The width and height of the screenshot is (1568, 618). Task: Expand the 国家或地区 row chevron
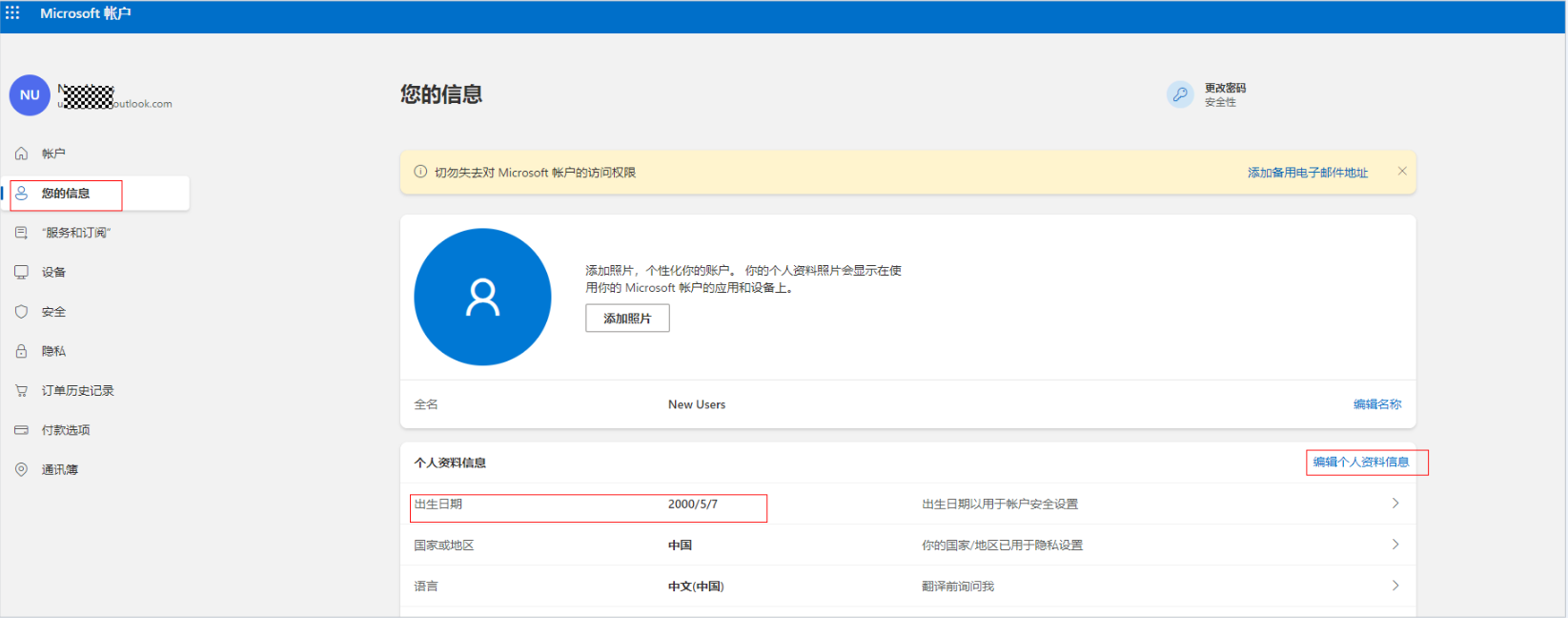pos(1395,545)
